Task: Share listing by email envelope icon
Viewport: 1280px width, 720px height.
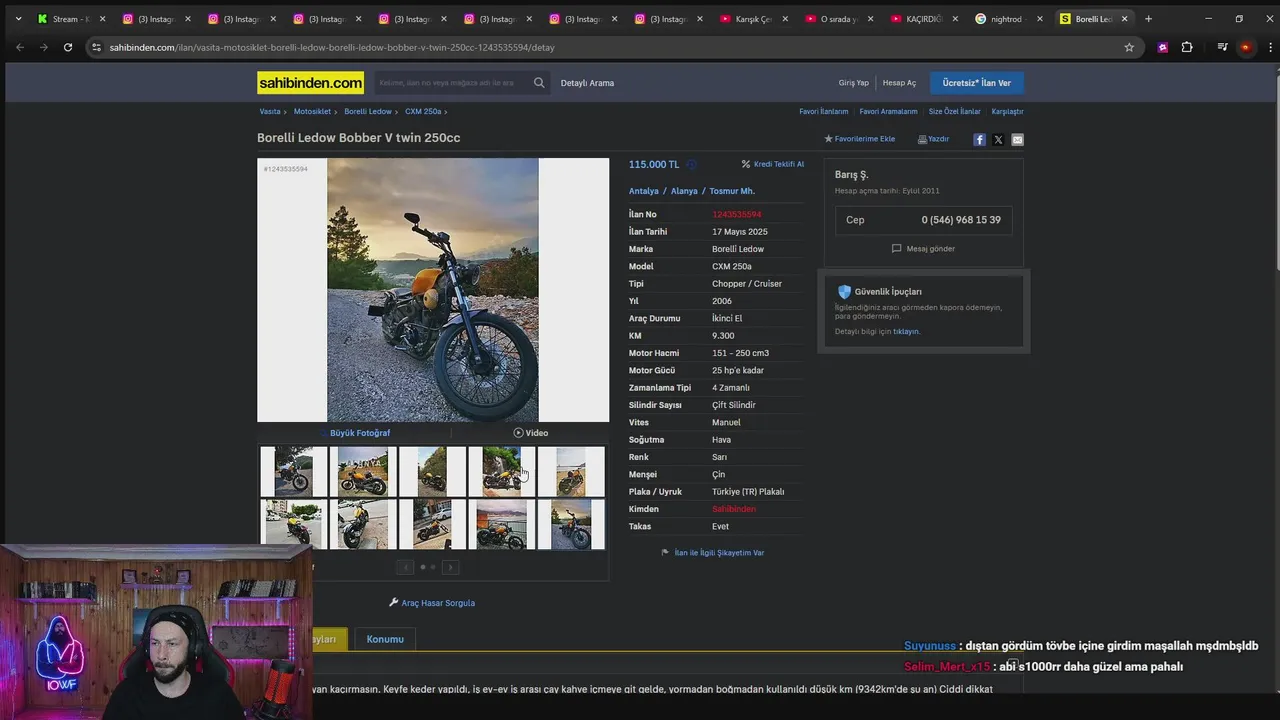Action: click(x=1017, y=140)
